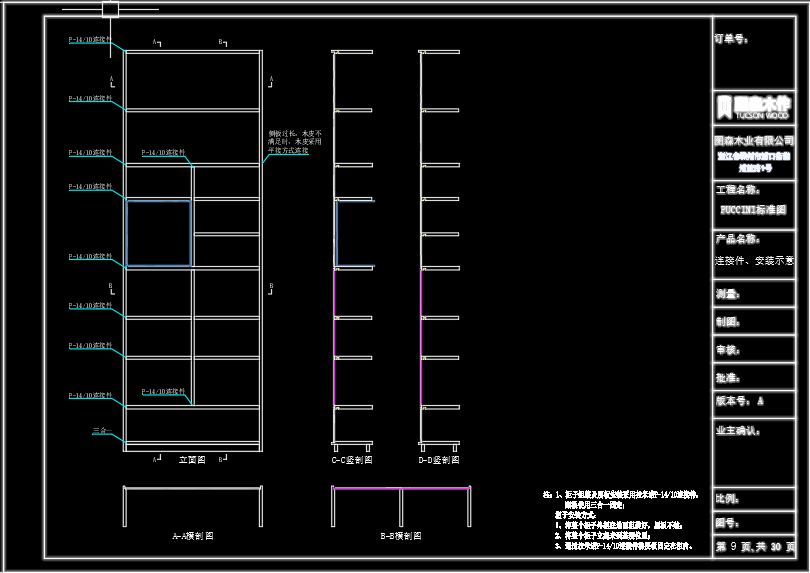Select the A-A横剖图 section title
The image size is (810, 573).
[193, 536]
